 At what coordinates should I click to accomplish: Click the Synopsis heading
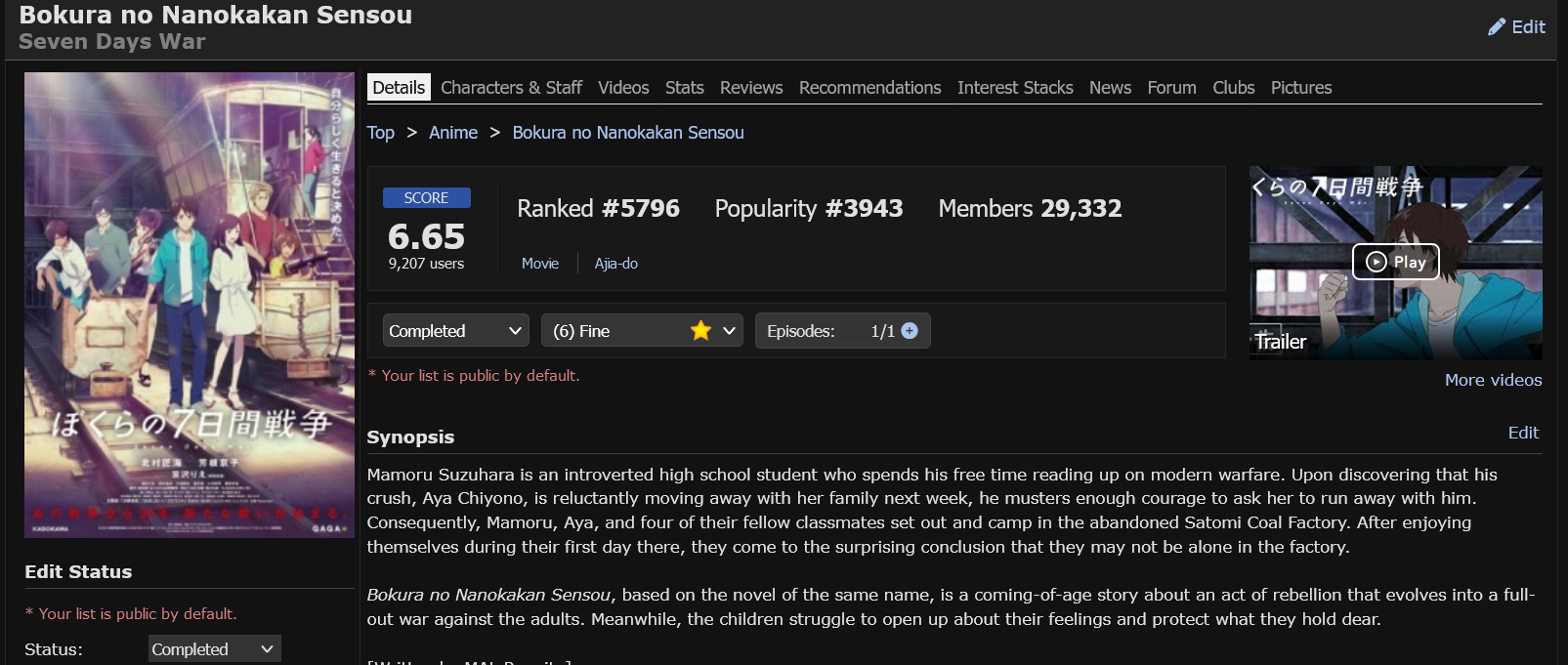pos(410,437)
